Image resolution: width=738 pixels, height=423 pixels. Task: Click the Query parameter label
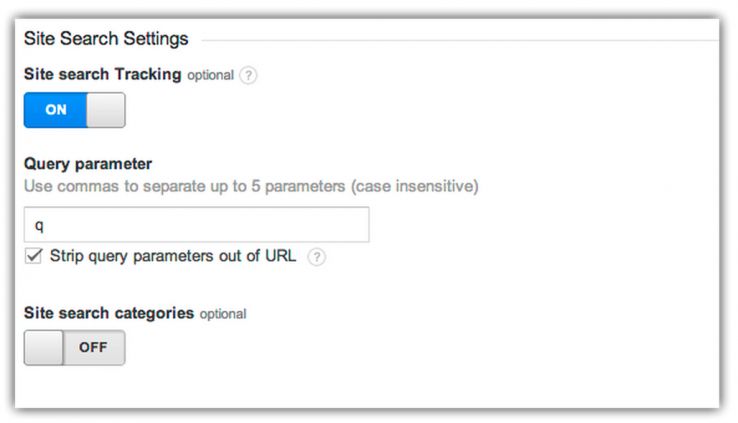87,164
